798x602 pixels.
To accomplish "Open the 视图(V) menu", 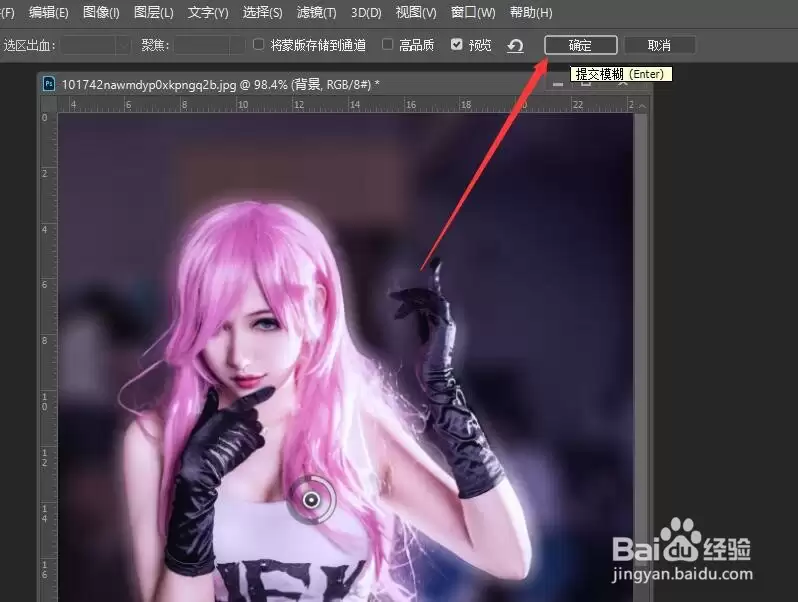I will point(416,12).
